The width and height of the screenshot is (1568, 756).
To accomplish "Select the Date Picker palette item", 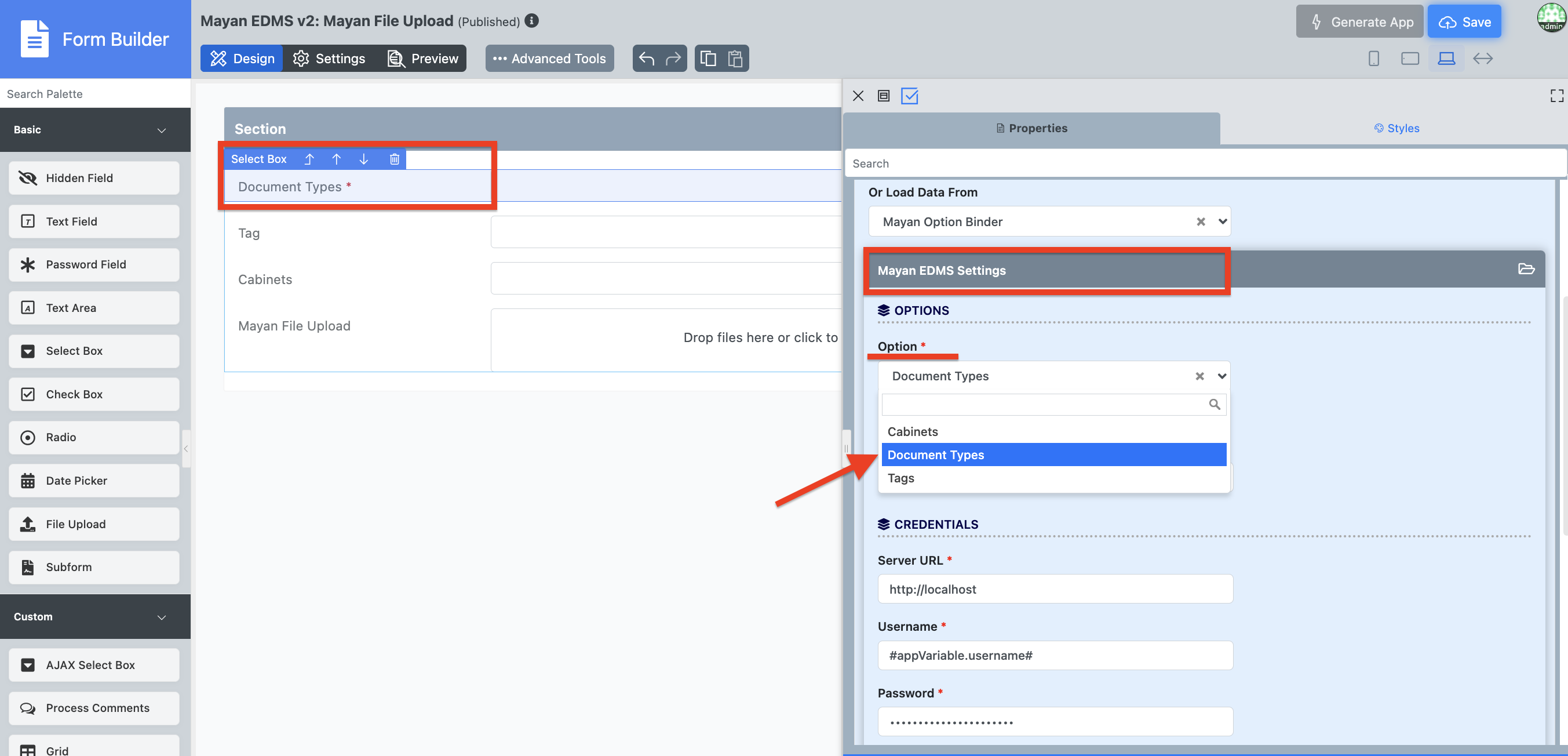I will click(94, 481).
